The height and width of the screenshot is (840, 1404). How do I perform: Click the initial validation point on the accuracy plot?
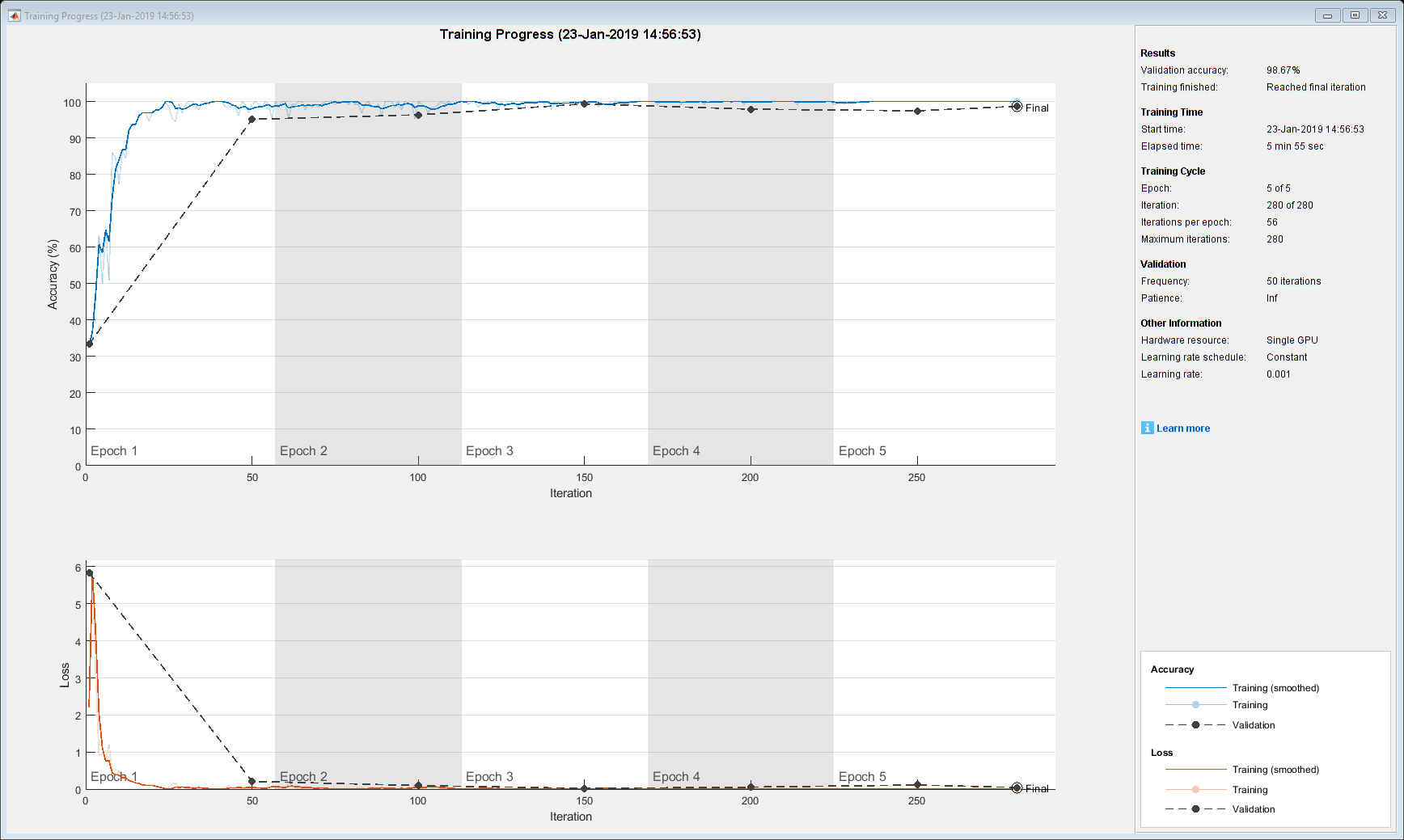89,344
